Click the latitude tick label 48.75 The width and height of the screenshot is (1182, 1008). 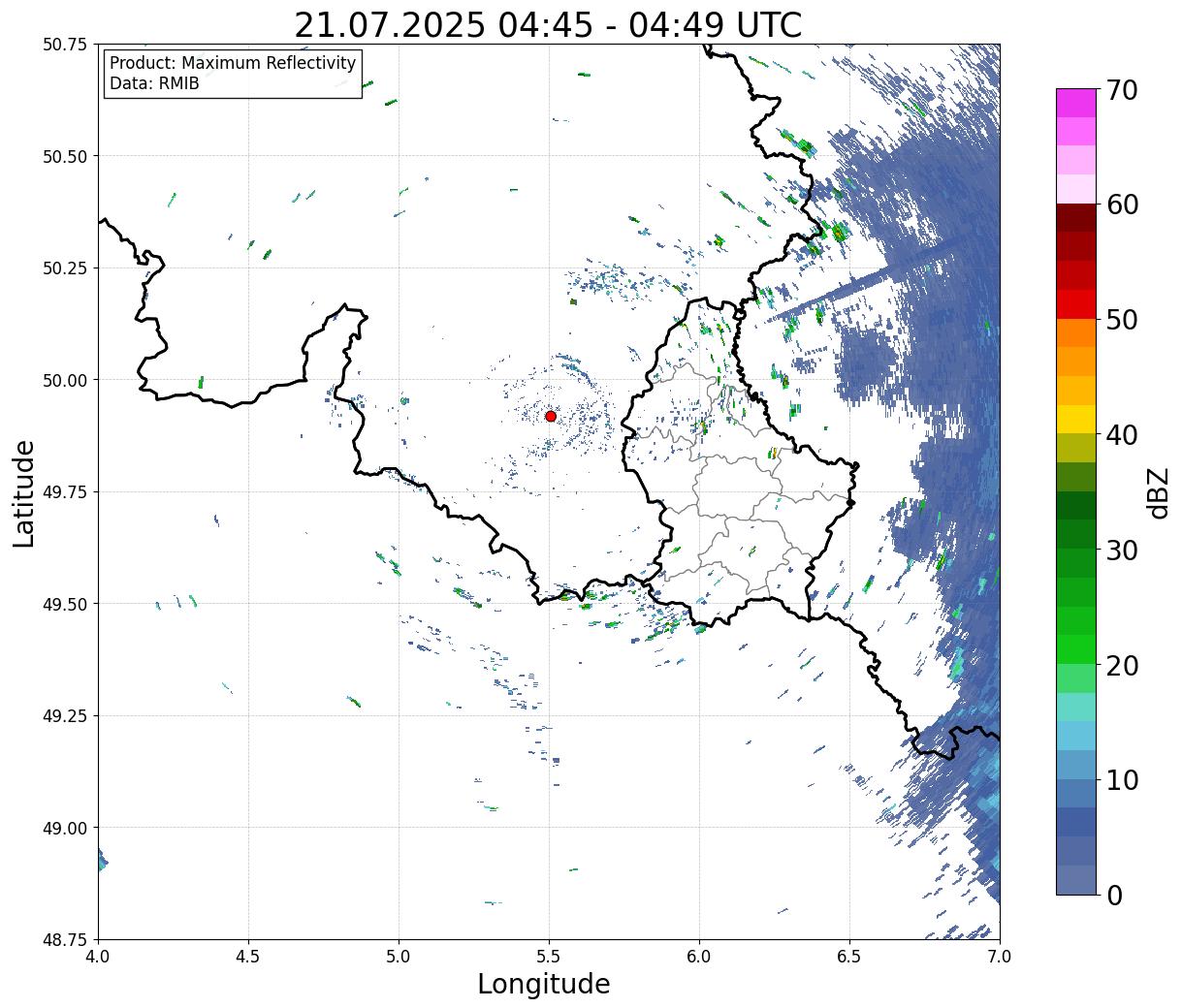pyautogui.click(x=64, y=940)
